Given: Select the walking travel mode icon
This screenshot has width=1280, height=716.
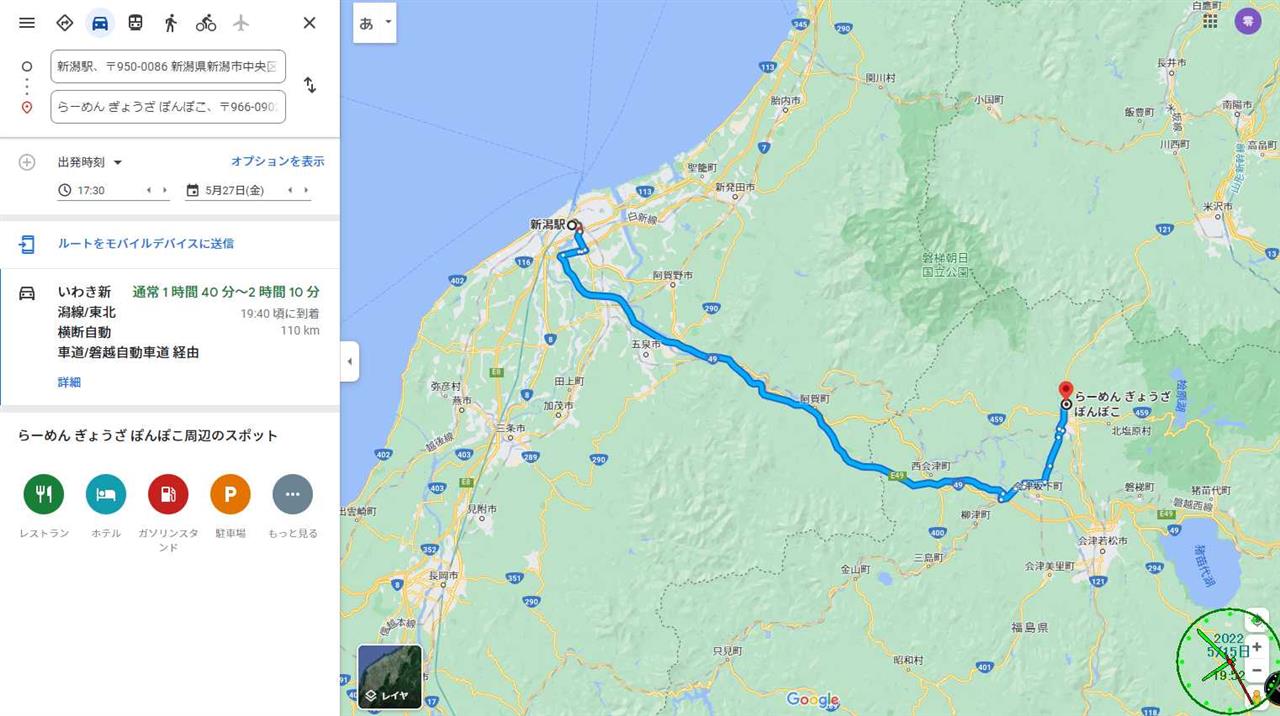Looking at the screenshot, I should [170, 22].
